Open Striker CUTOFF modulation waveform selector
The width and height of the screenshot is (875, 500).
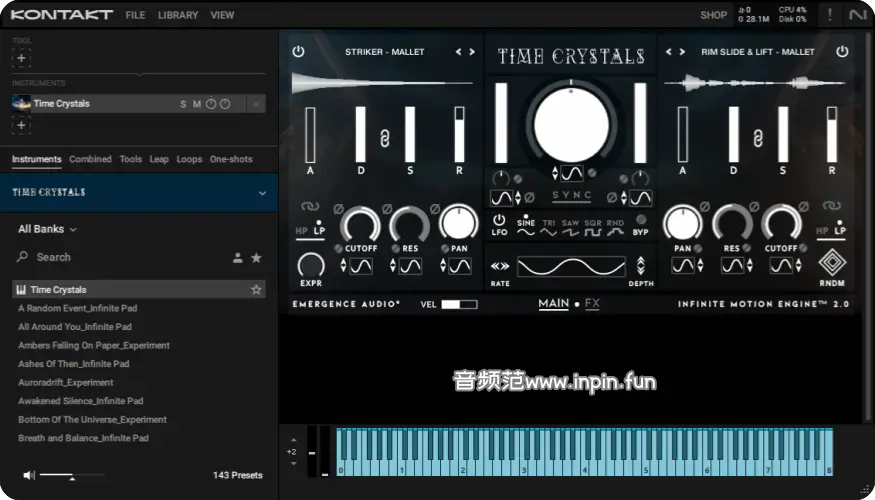(x=360, y=266)
